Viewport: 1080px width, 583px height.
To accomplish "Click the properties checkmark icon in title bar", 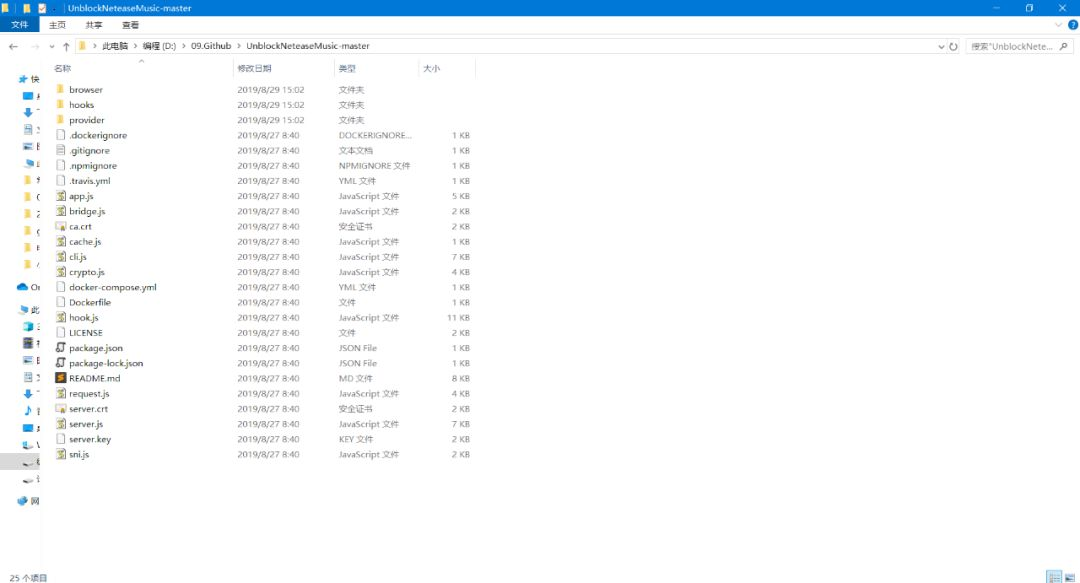I will click(42, 8).
